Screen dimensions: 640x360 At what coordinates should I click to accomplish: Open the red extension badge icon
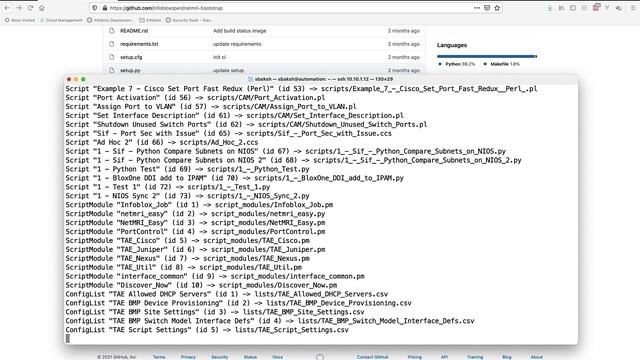pyautogui.click(x=596, y=7)
